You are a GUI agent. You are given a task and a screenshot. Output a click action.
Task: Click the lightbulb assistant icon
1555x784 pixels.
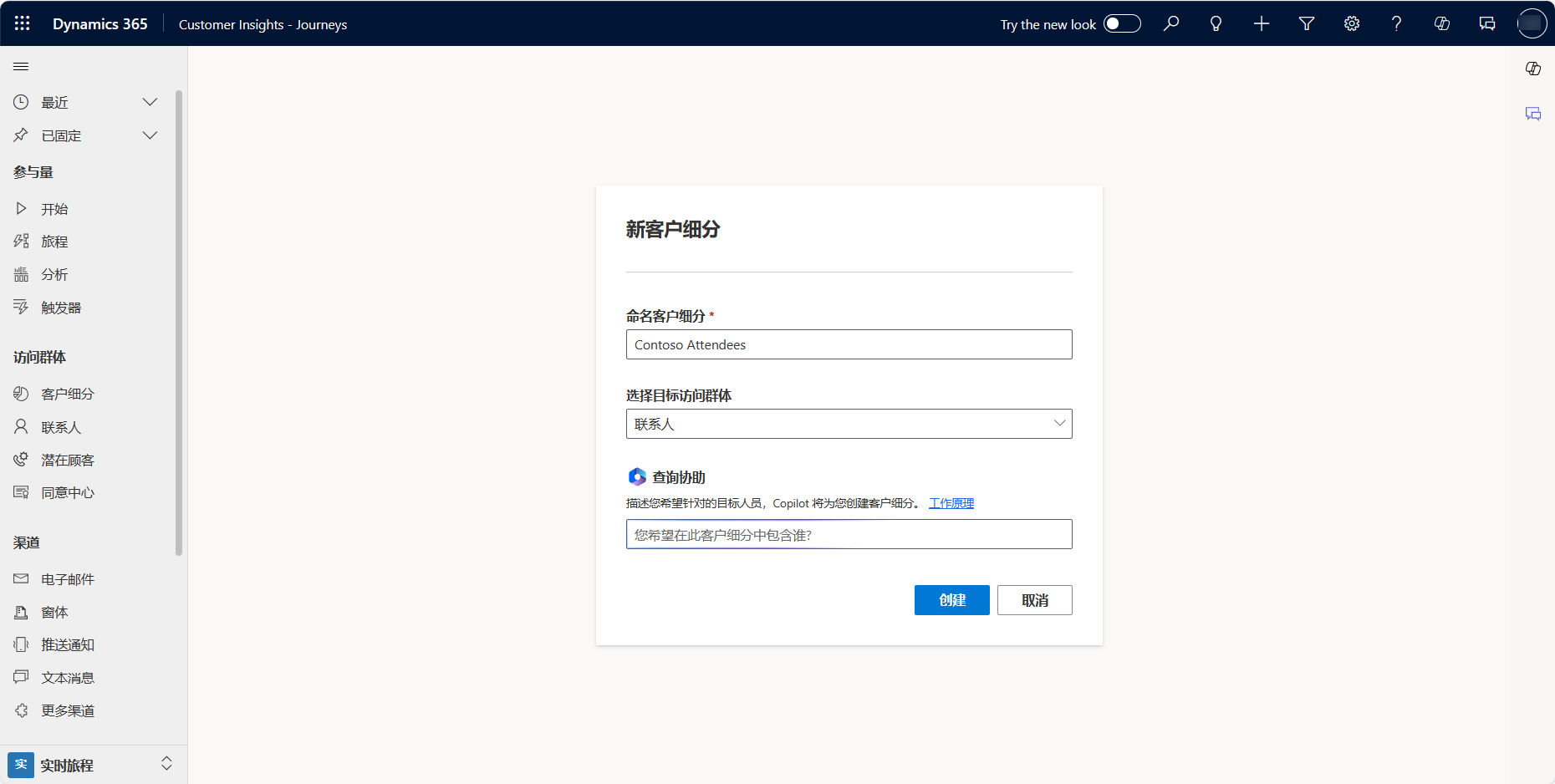[1216, 23]
